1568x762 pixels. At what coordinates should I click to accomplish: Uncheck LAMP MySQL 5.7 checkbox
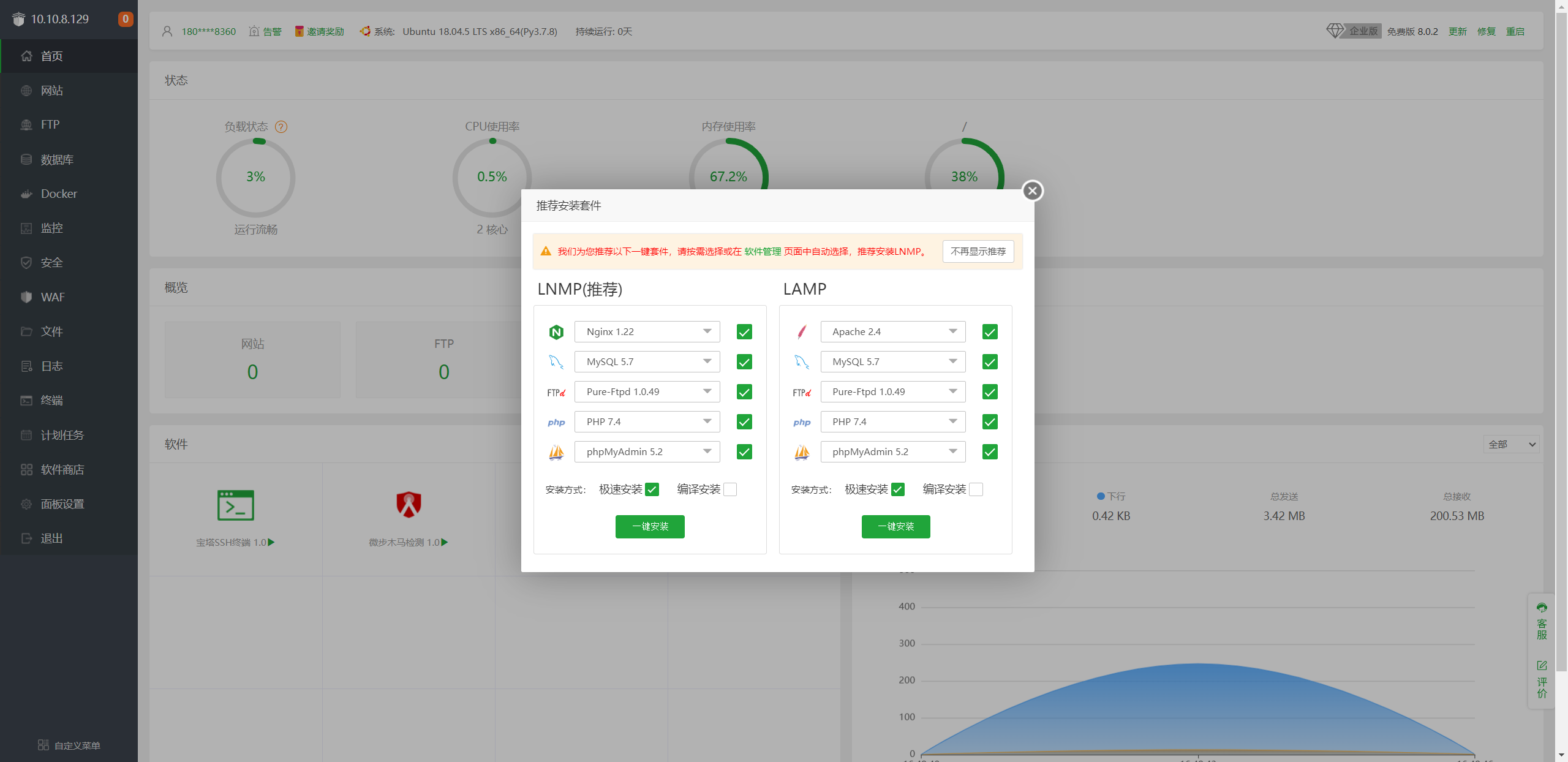click(x=990, y=362)
